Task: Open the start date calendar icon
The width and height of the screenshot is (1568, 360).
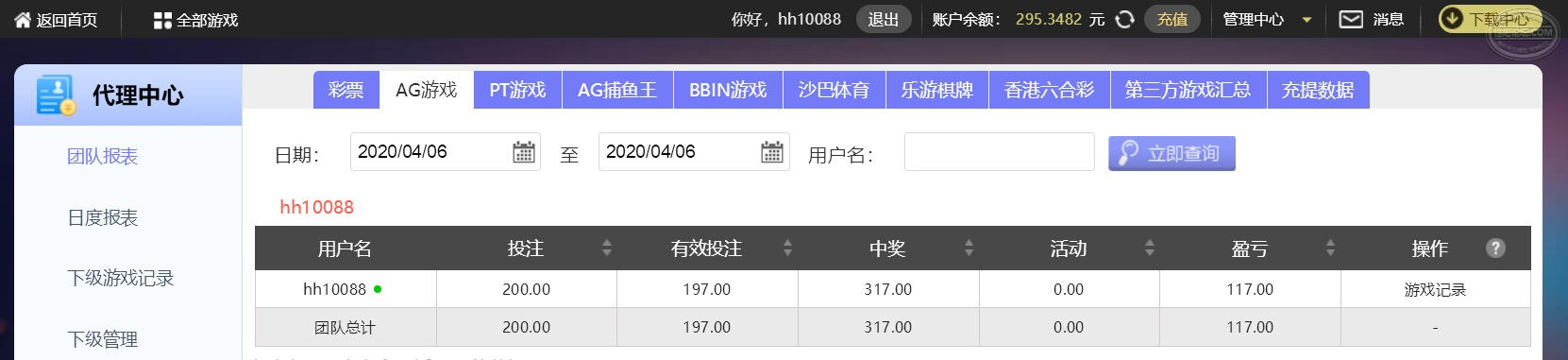Action: (523, 151)
